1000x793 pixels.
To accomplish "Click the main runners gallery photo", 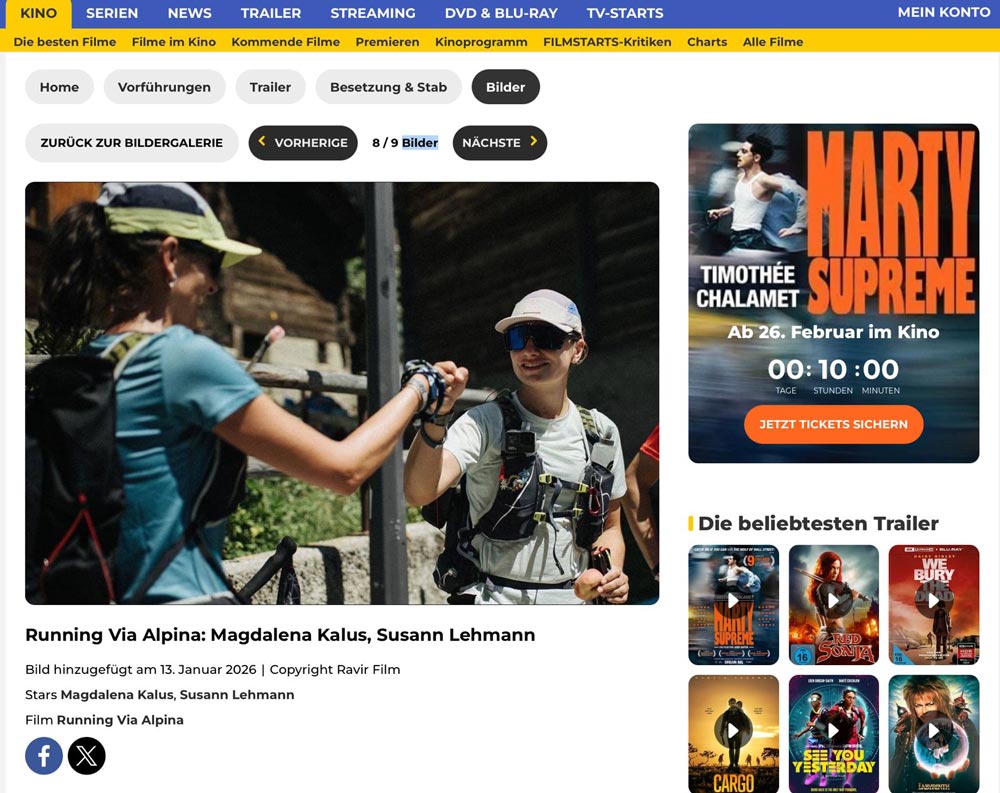I will (x=342, y=393).
